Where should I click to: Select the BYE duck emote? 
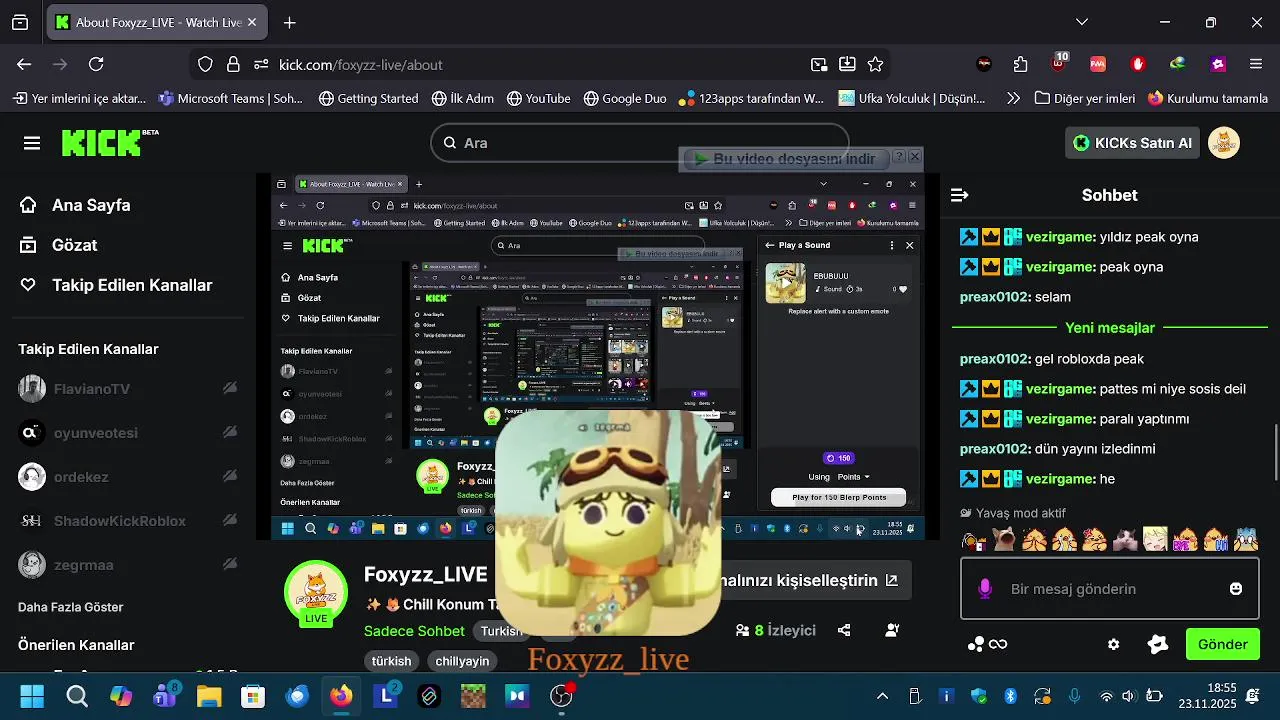1185,540
